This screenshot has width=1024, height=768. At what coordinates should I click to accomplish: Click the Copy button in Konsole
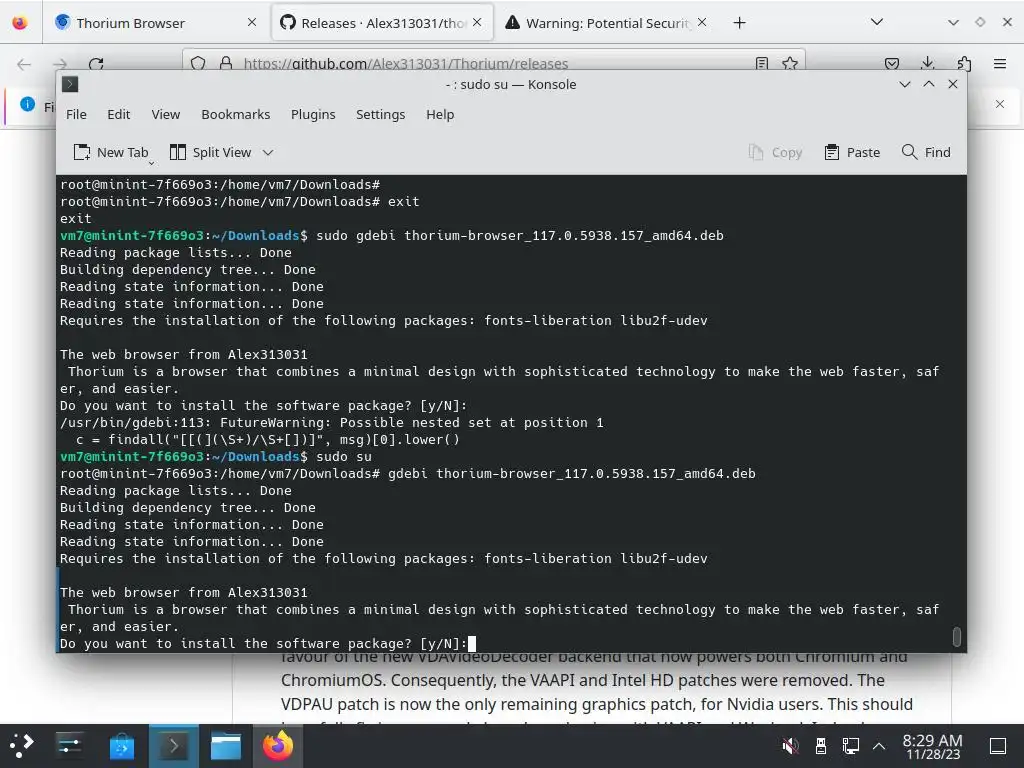(x=775, y=152)
